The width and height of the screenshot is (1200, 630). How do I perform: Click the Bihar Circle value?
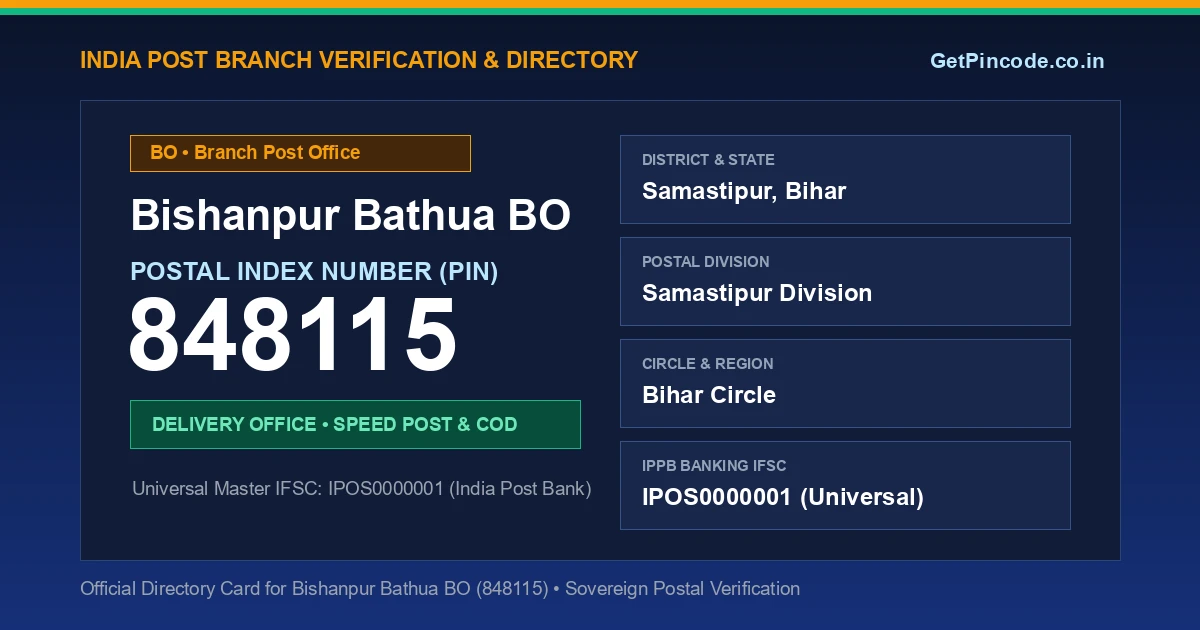point(709,395)
